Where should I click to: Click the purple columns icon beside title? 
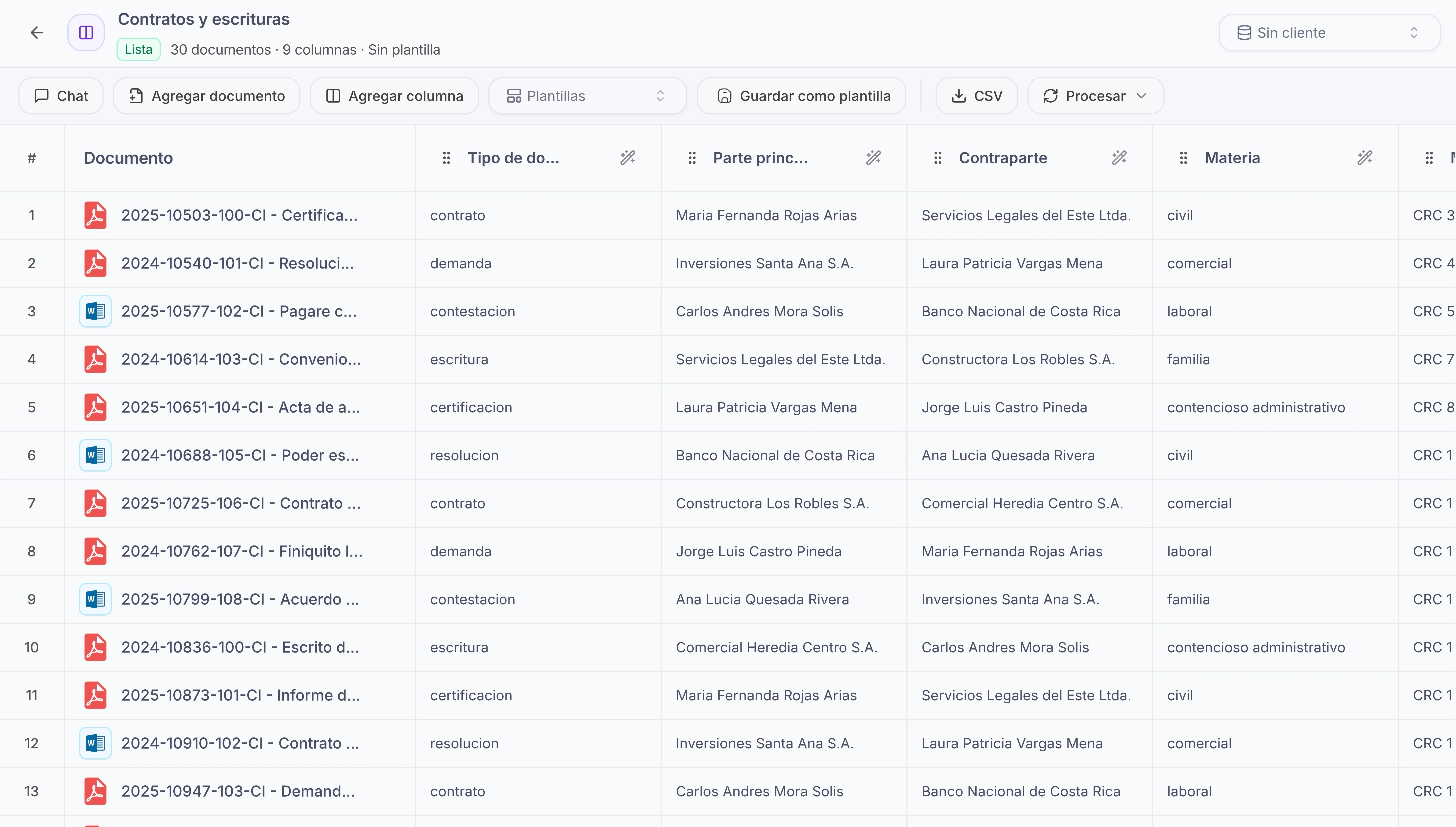click(86, 33)
